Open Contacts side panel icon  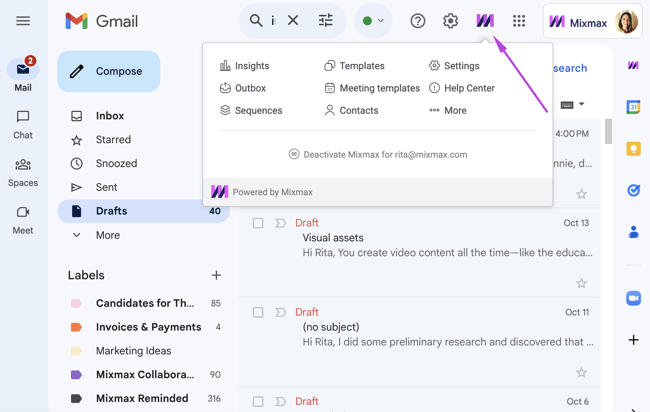coord(633,232)
